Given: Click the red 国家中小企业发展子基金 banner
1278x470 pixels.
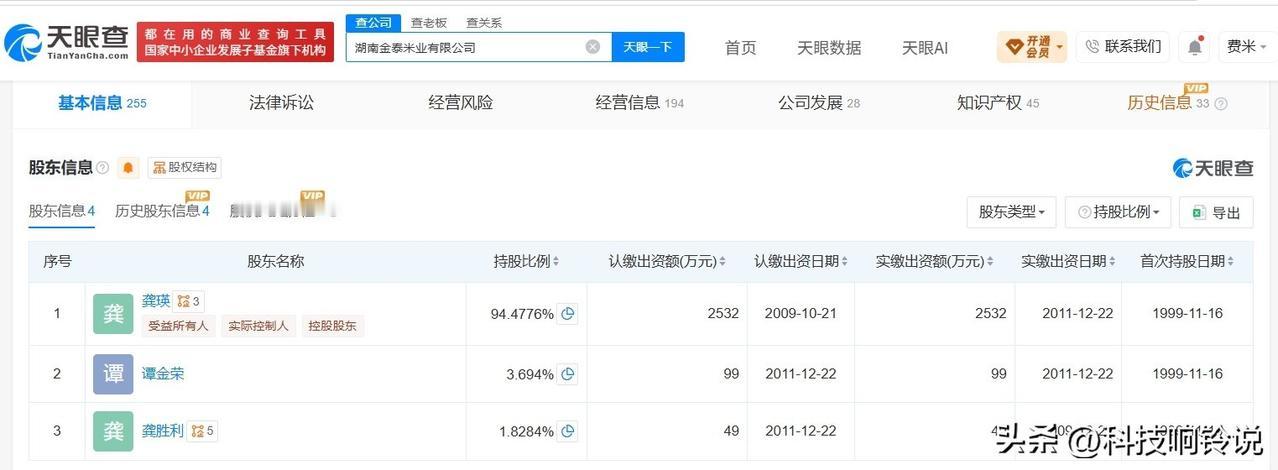Looking at the screenshot, I should (235, 42).
